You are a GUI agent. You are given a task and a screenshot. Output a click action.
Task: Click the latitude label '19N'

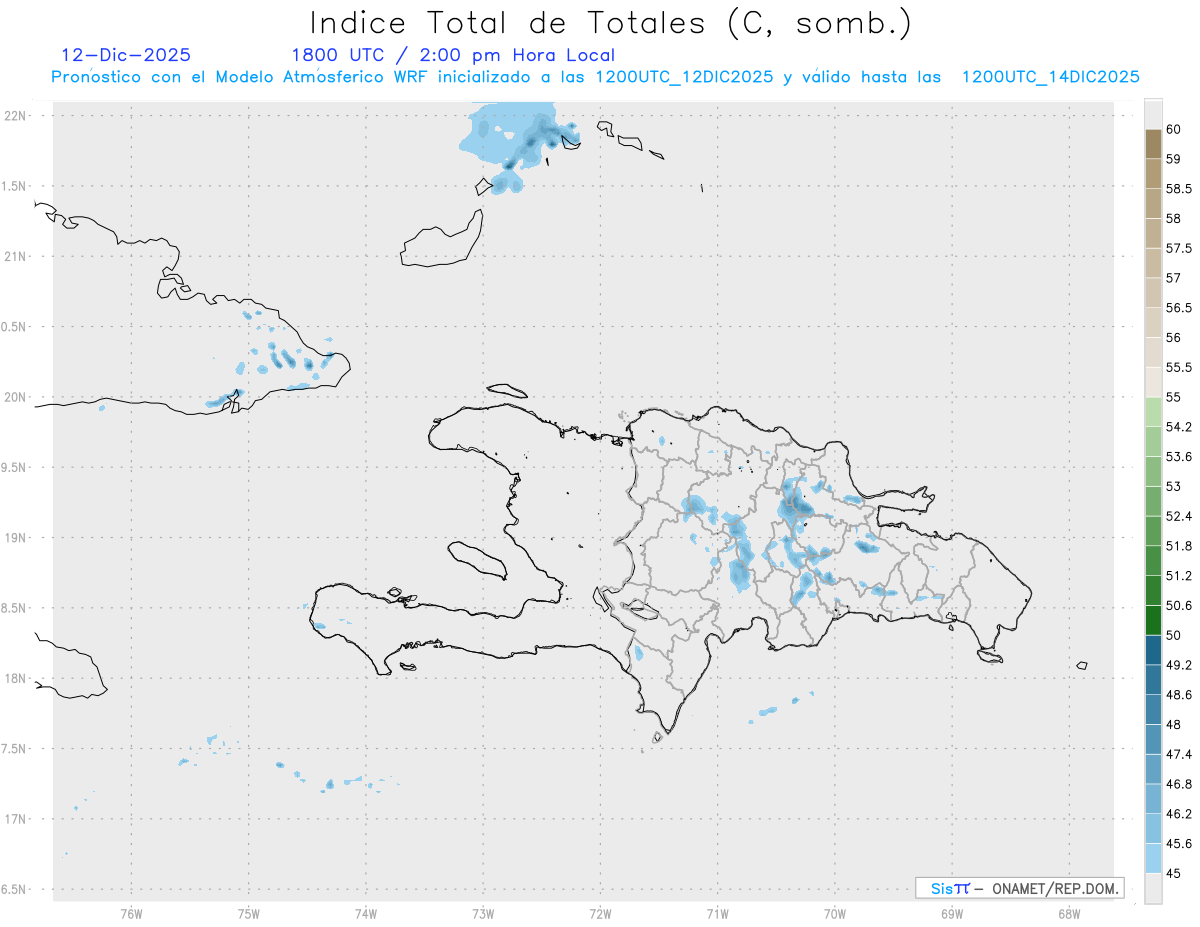16,537
